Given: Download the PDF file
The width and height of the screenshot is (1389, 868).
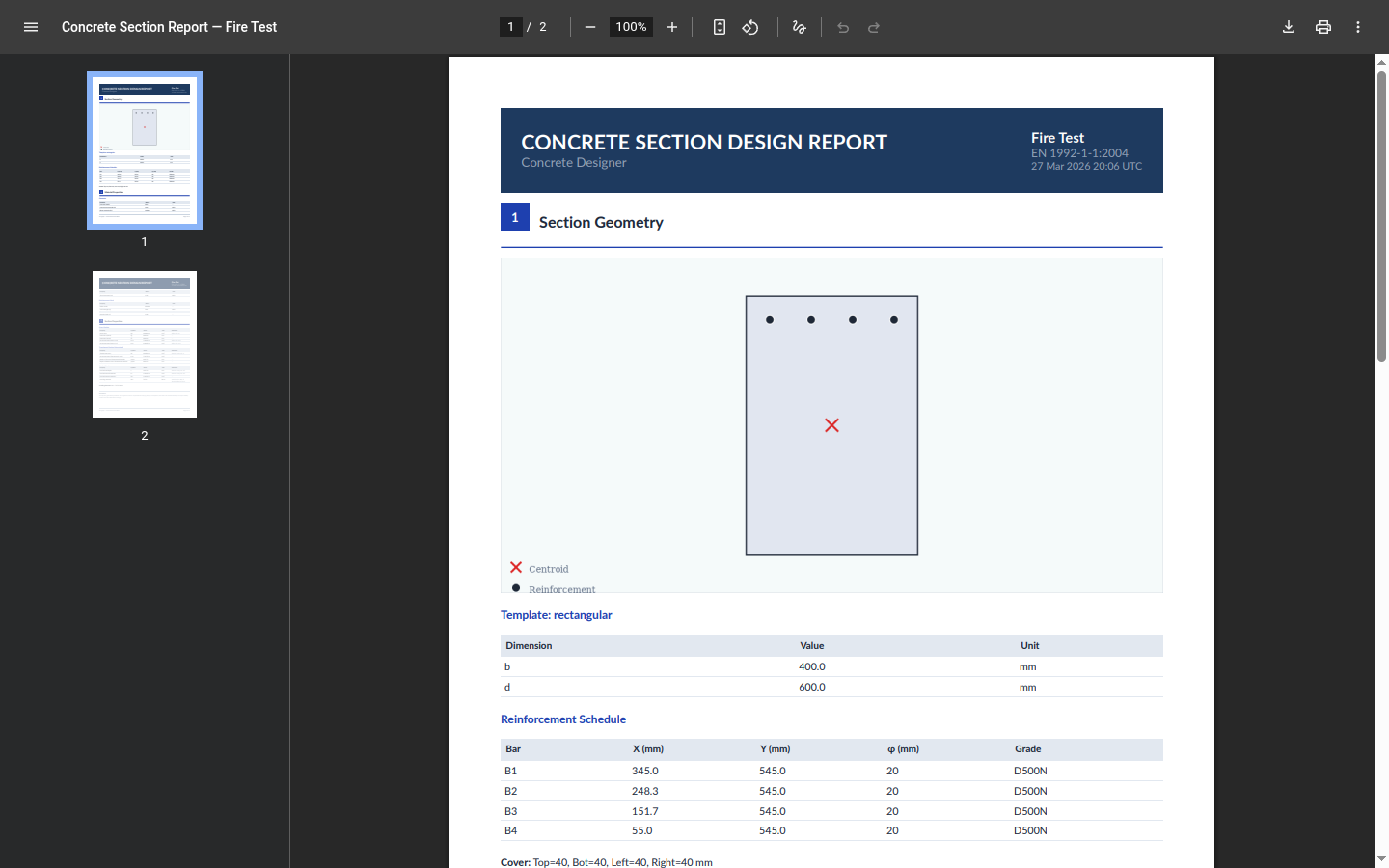Looking at the screenshot, I should 1289,27.
